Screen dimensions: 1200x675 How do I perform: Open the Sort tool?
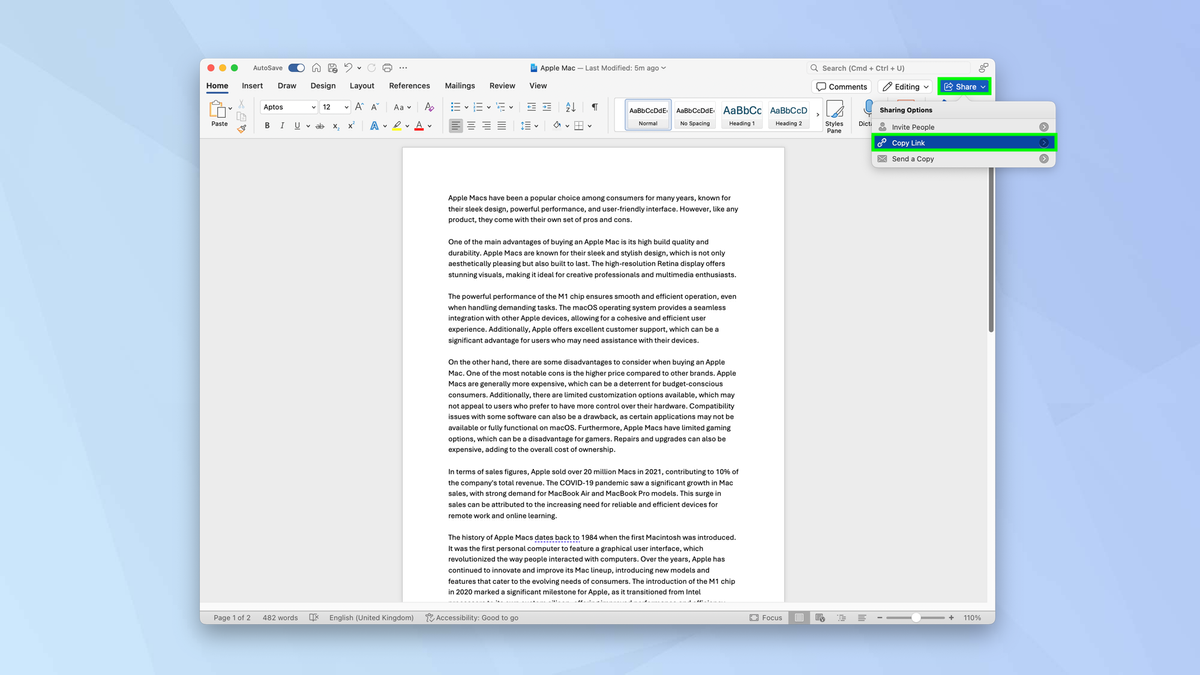(571, 106)
